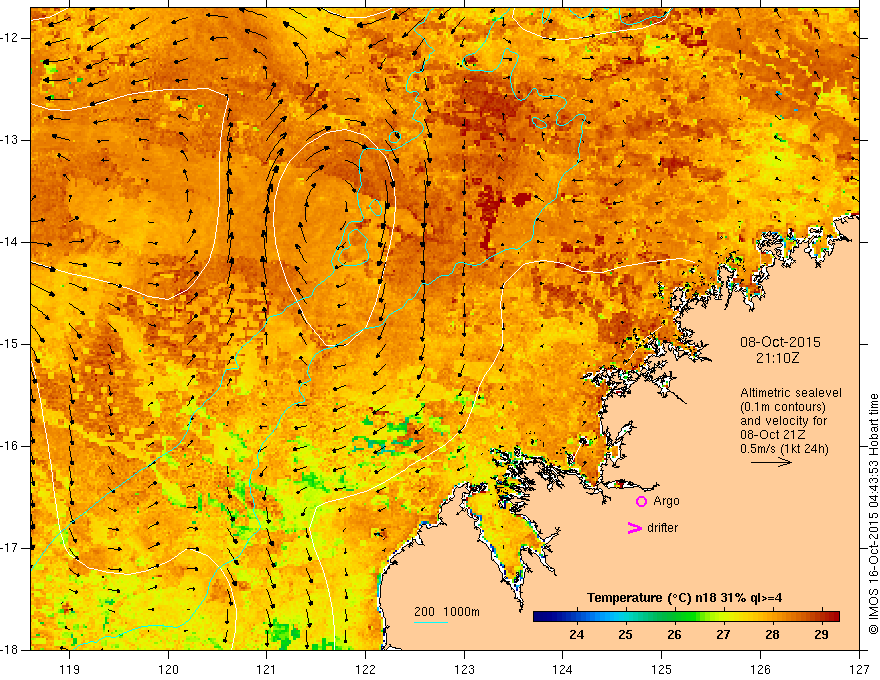Click the '21:10Z' time text
This screenshot has width=880, height=680.
(777, 358)
